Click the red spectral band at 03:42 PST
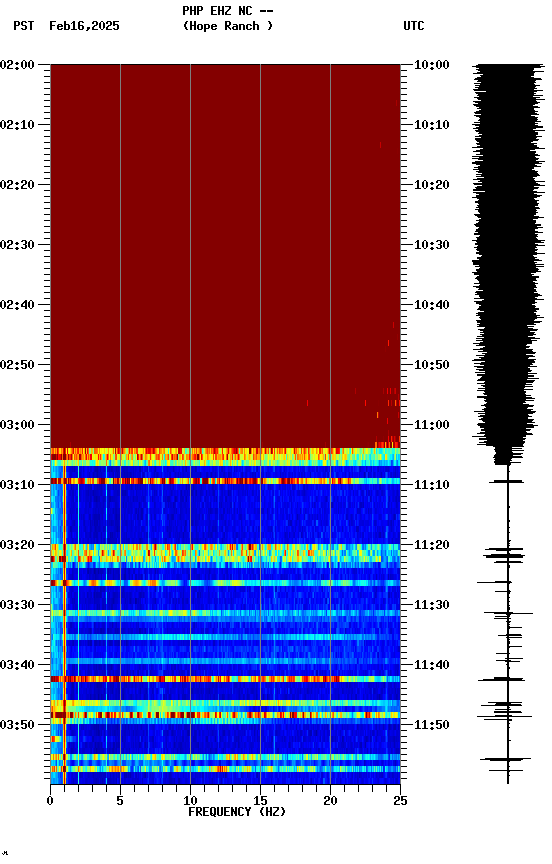The image size is (552, 864). pyautogui.click(x=225, y=679)
